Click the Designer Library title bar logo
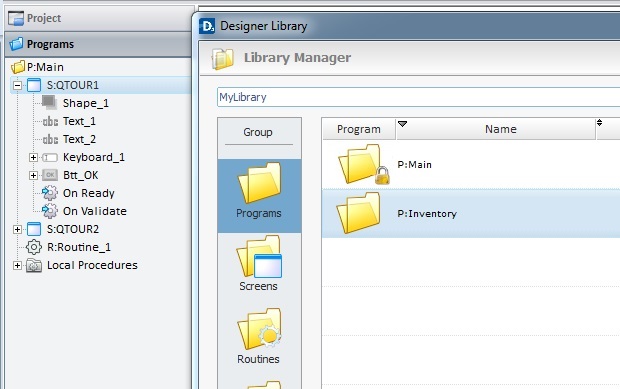The image size is (620, 389). pyautogui.click(x=207, y=26)
